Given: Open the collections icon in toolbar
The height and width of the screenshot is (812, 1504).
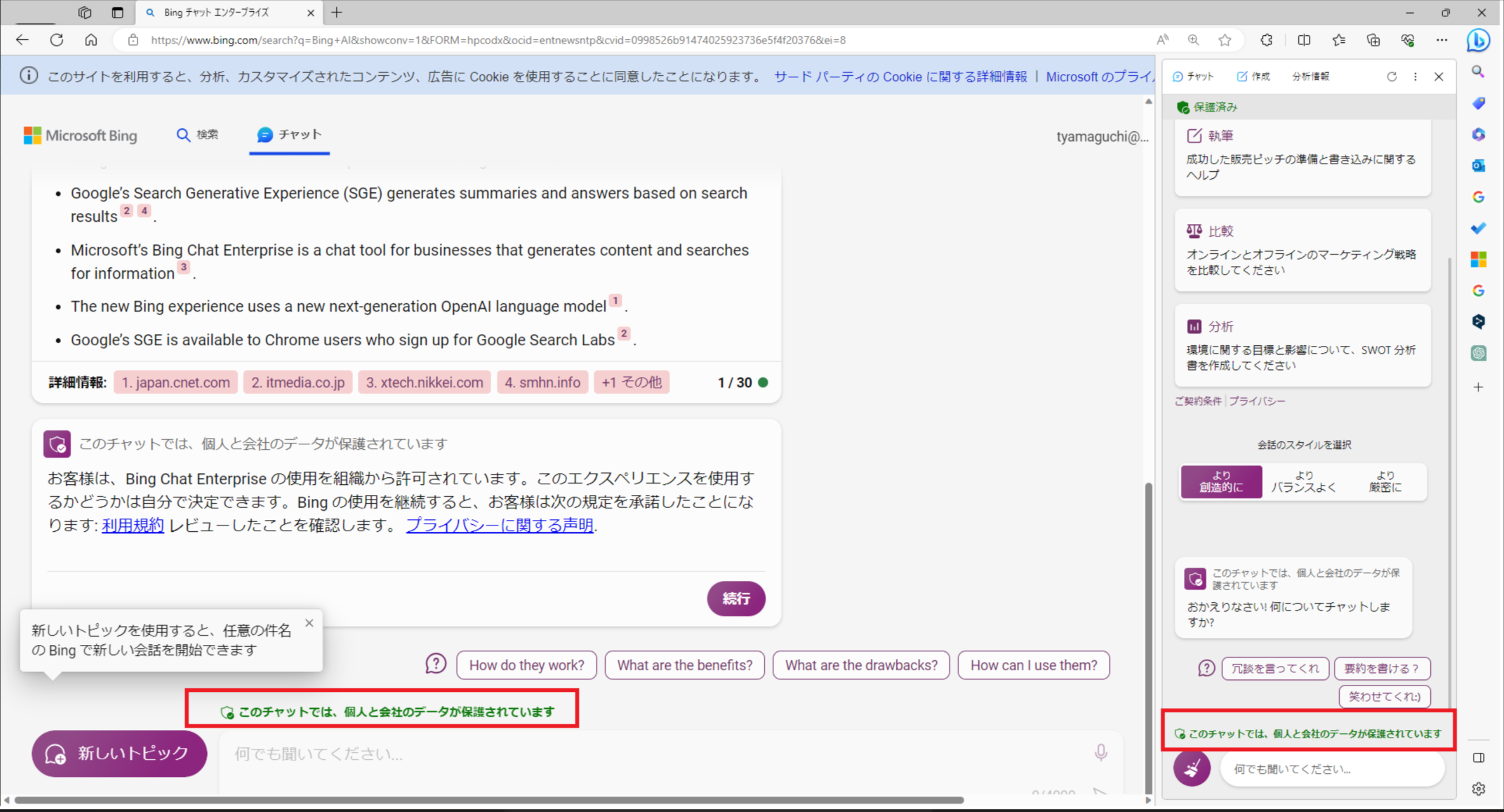Looking at the screenshot, I should tap(1373, 40).
